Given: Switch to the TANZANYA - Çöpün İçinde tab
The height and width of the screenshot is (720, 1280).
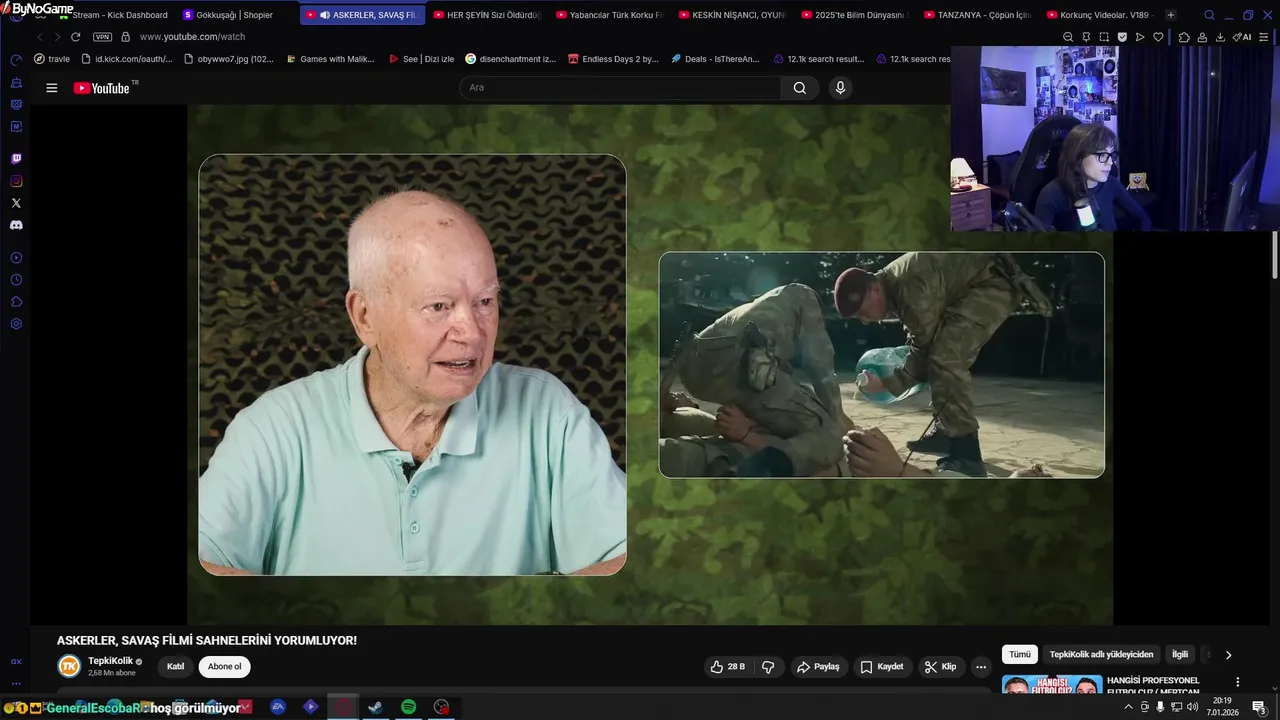Looking at the screenshot, I should (977, 15).
